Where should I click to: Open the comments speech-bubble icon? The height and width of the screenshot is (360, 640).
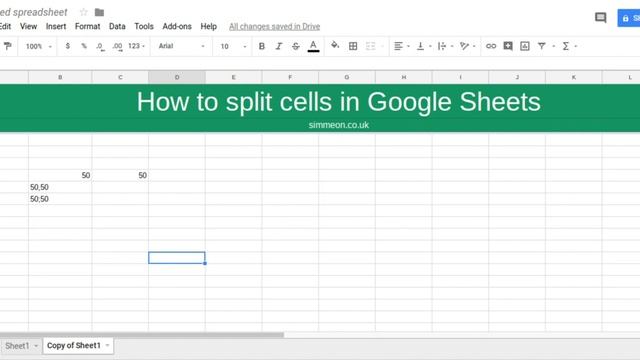(x=600, y=18)
